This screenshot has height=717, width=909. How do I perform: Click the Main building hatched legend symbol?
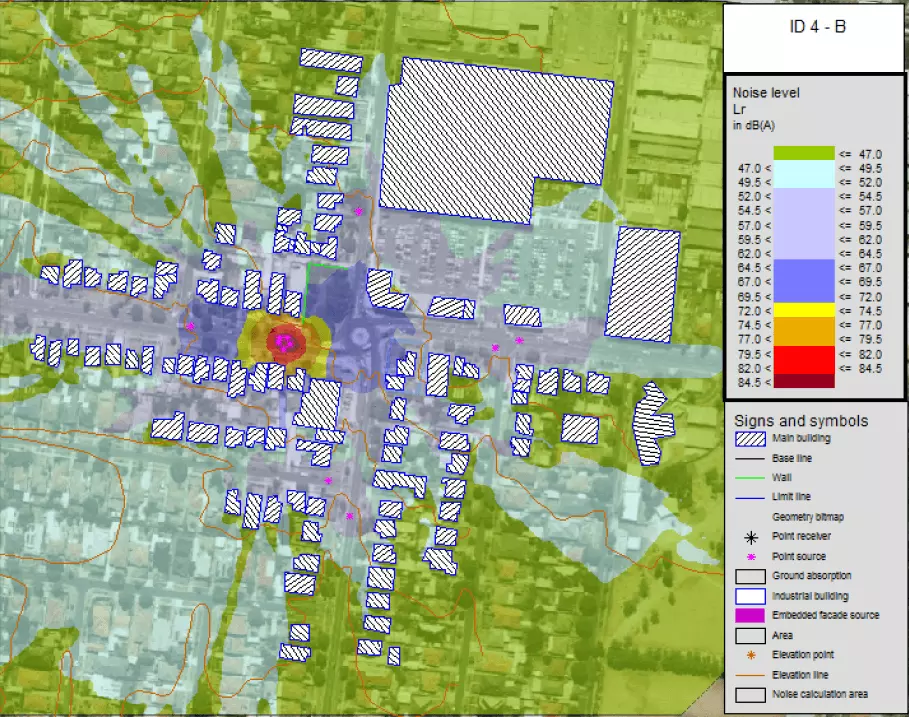[x=749, y=438]
